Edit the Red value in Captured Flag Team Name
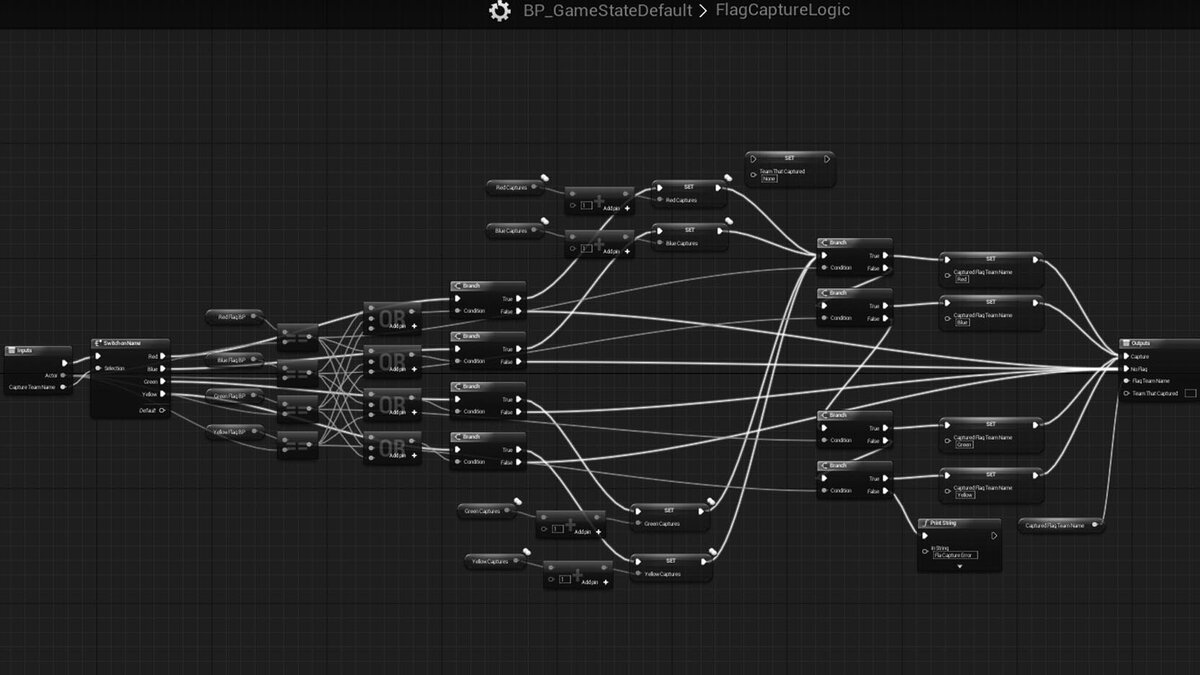This screenshot has width=1200, height=675. tap(962, 279)
